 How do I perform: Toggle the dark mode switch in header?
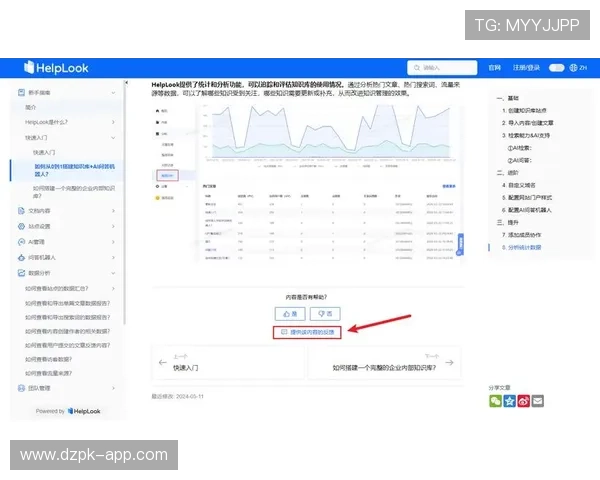[x=556, y=68]
